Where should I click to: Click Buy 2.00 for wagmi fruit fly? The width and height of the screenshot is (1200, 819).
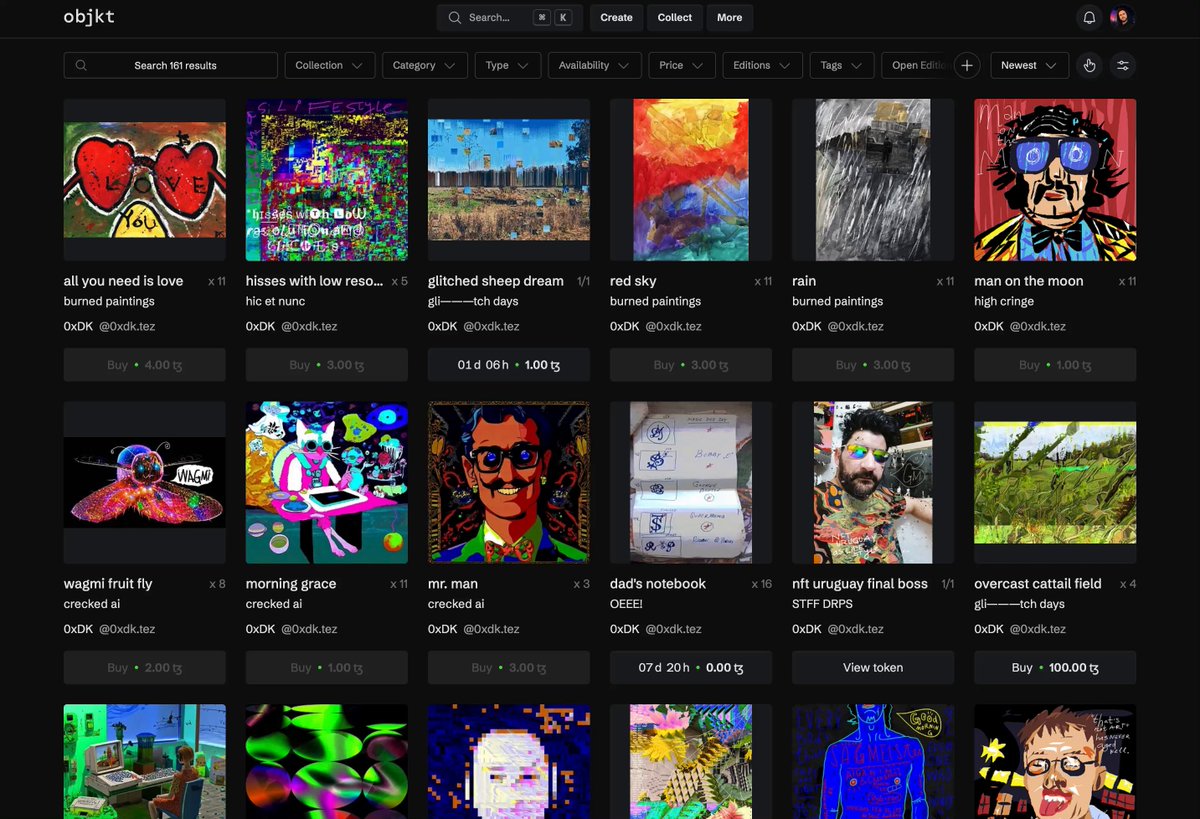point(144,668)
